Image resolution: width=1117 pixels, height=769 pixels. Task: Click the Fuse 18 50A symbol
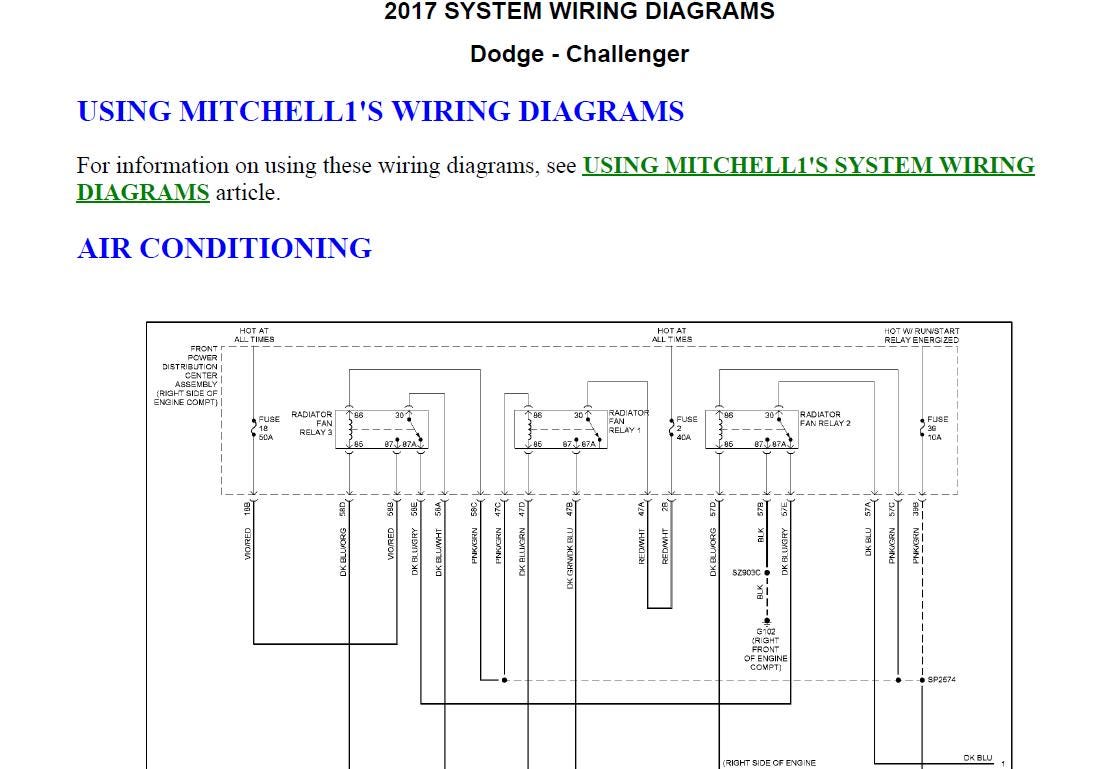coord(254,428)
